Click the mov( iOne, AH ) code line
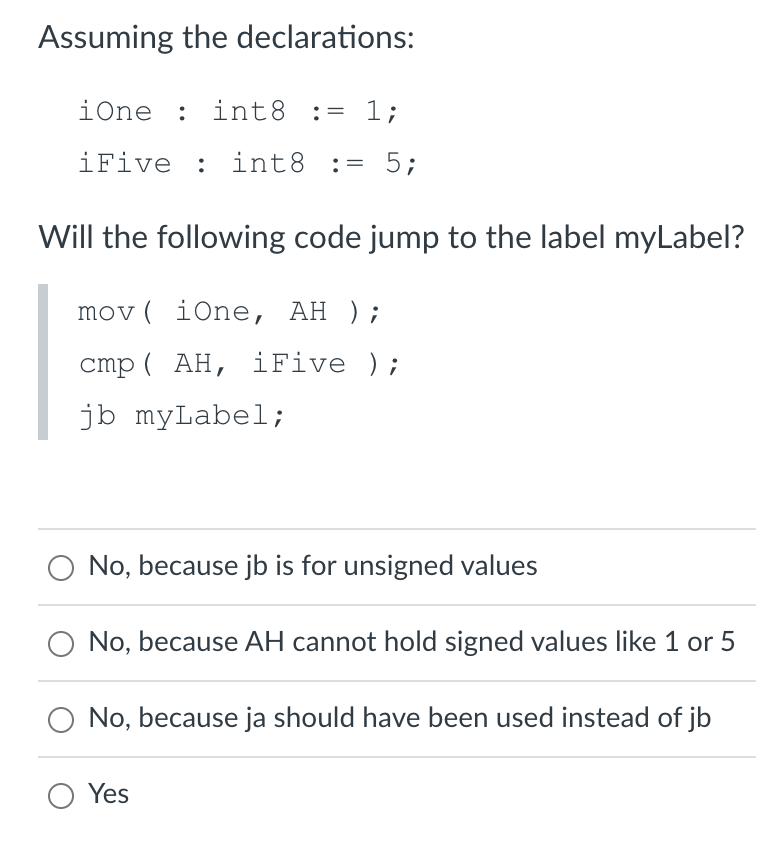This screenshot has width=770, height=852. 229,312
